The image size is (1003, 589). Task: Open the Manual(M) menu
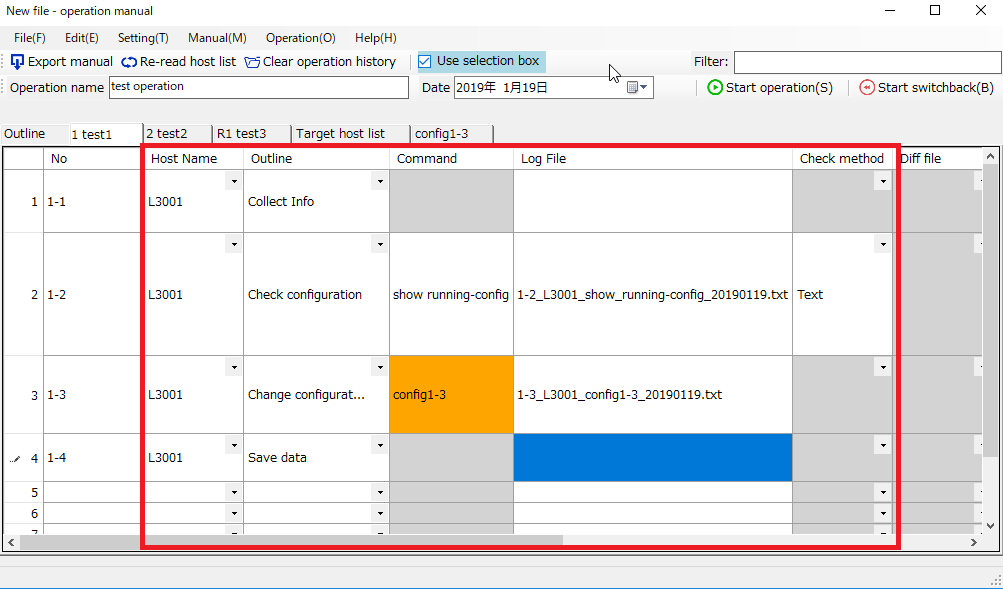217,38
